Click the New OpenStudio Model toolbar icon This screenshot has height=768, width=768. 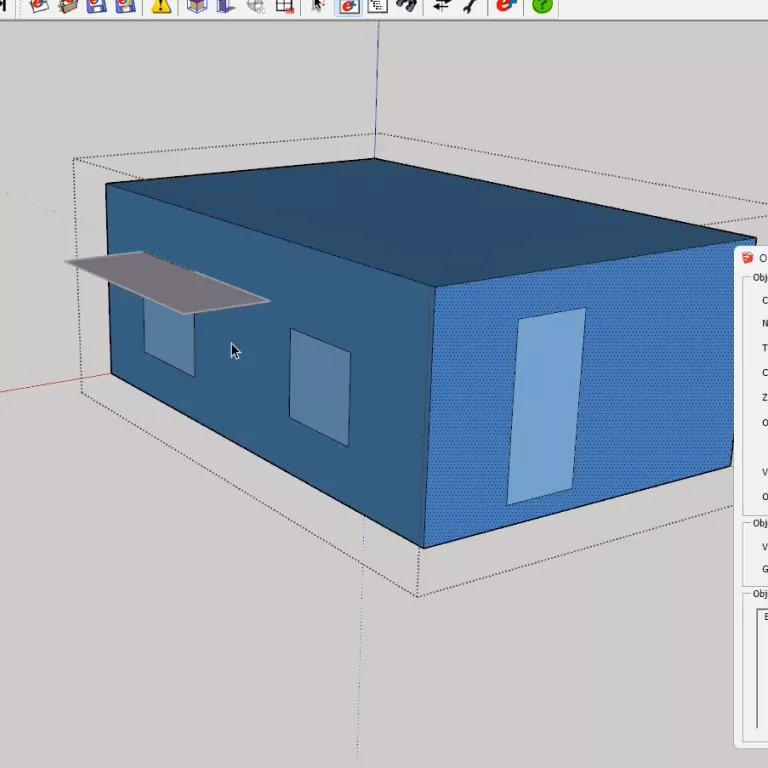[39, 5]
